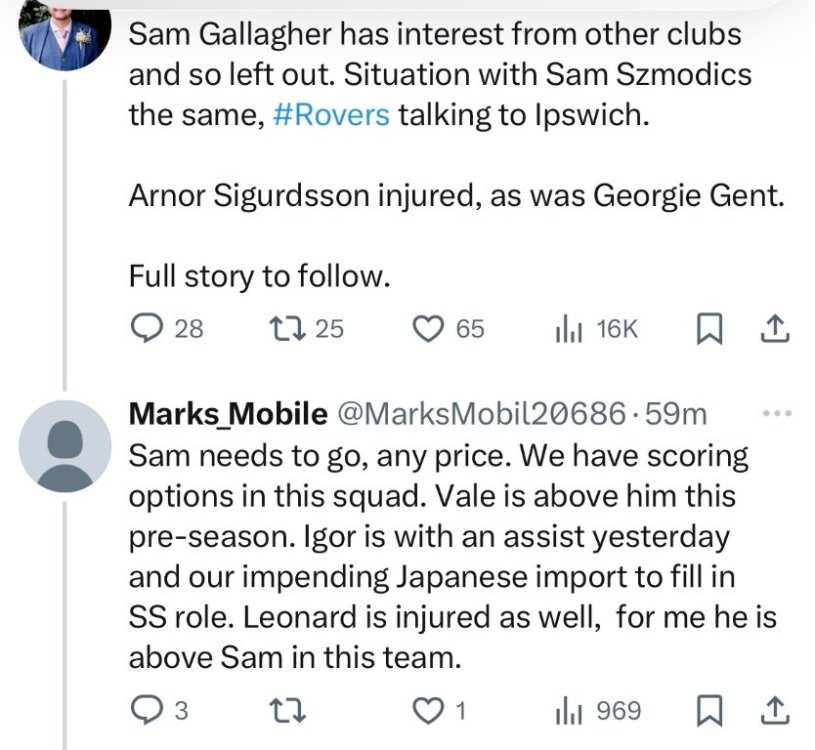The image size is (815, 750).
Task: Bookmark the Marks_Mobile reply
Action: 706,711
